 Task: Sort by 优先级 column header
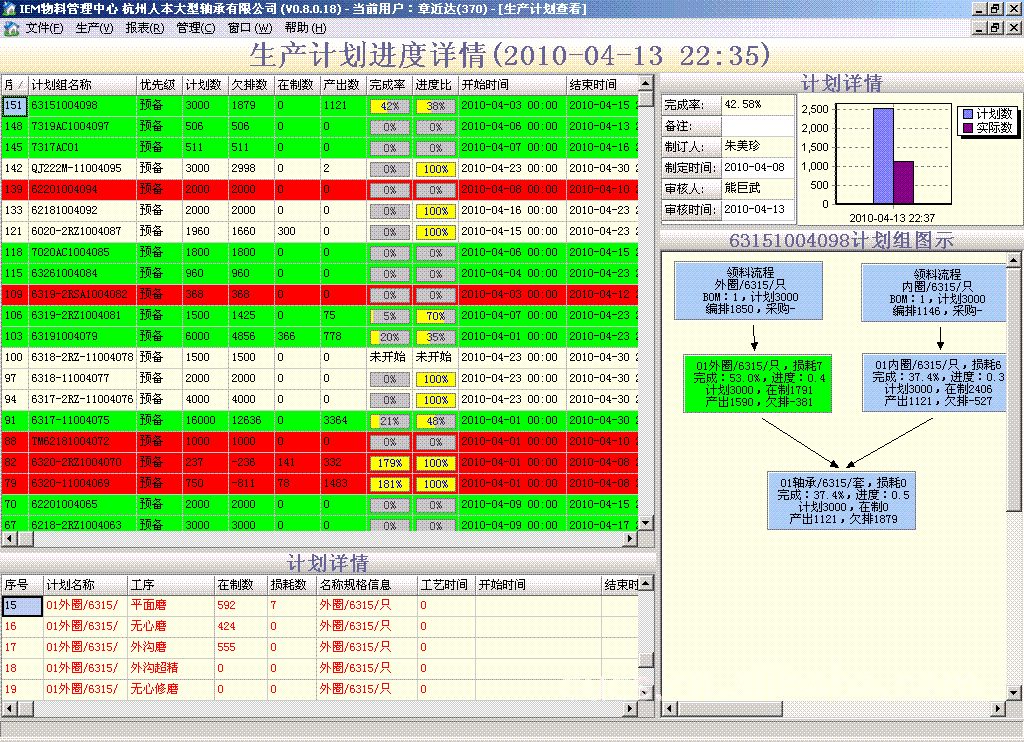(159, 85)
